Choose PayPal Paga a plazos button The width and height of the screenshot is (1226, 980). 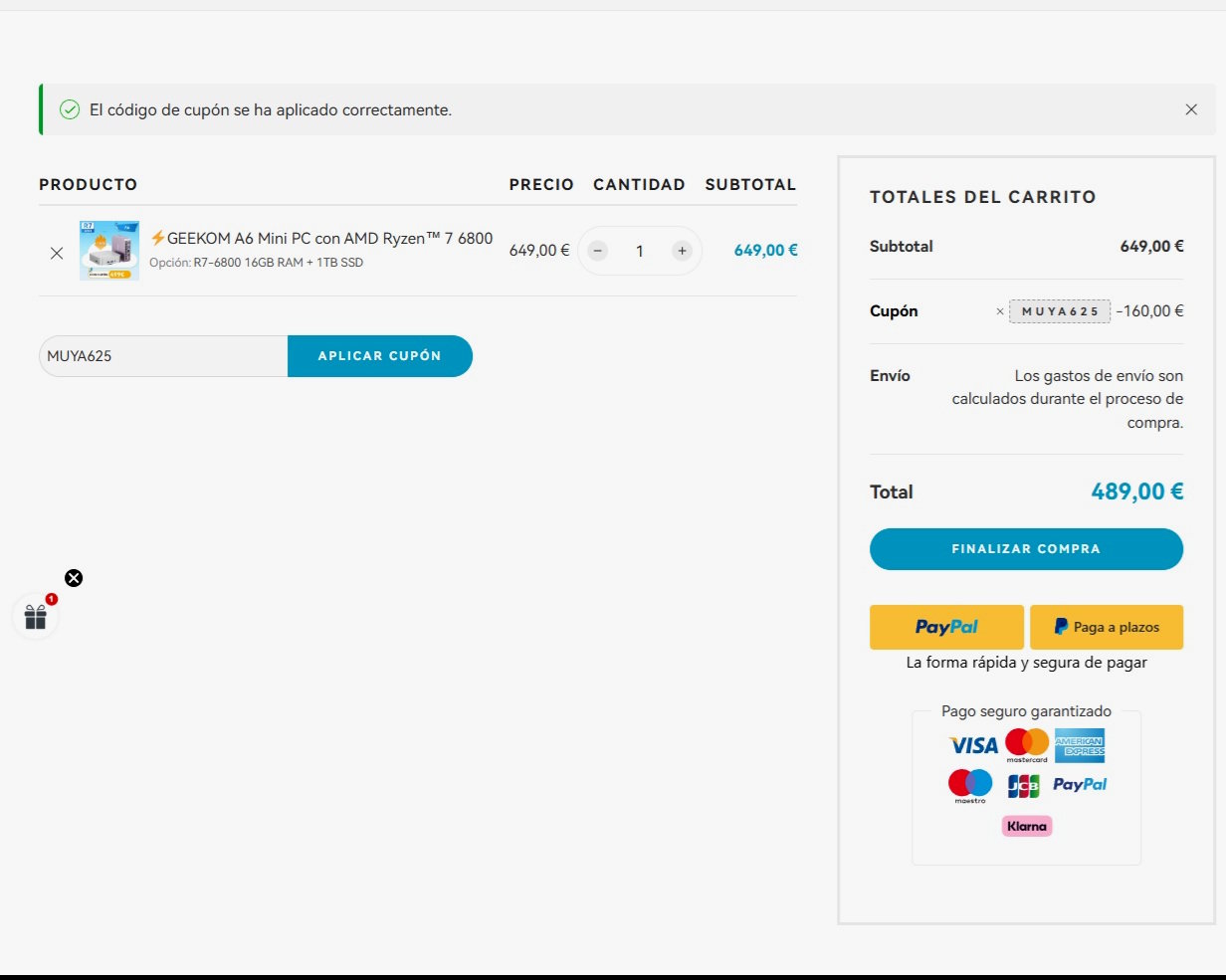[1107, 627]
